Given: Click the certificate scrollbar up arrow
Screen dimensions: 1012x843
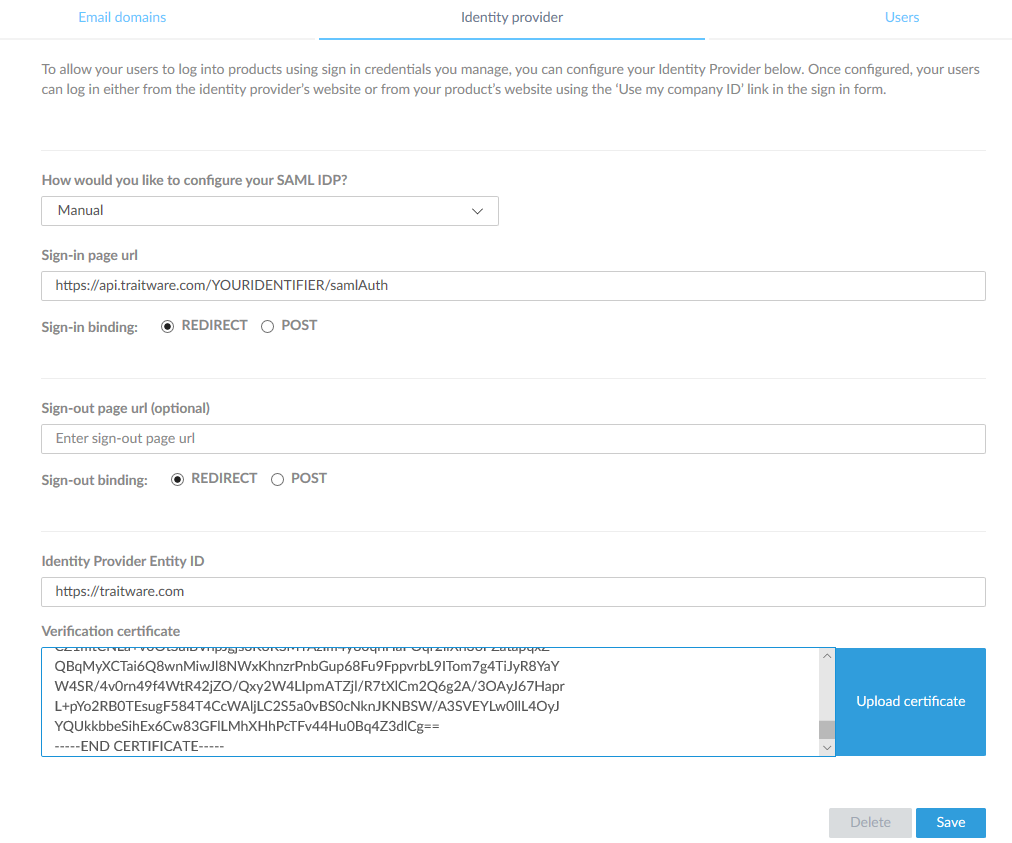Looking at the screenshot, I should pyautogui.click(x=827, y=656).
